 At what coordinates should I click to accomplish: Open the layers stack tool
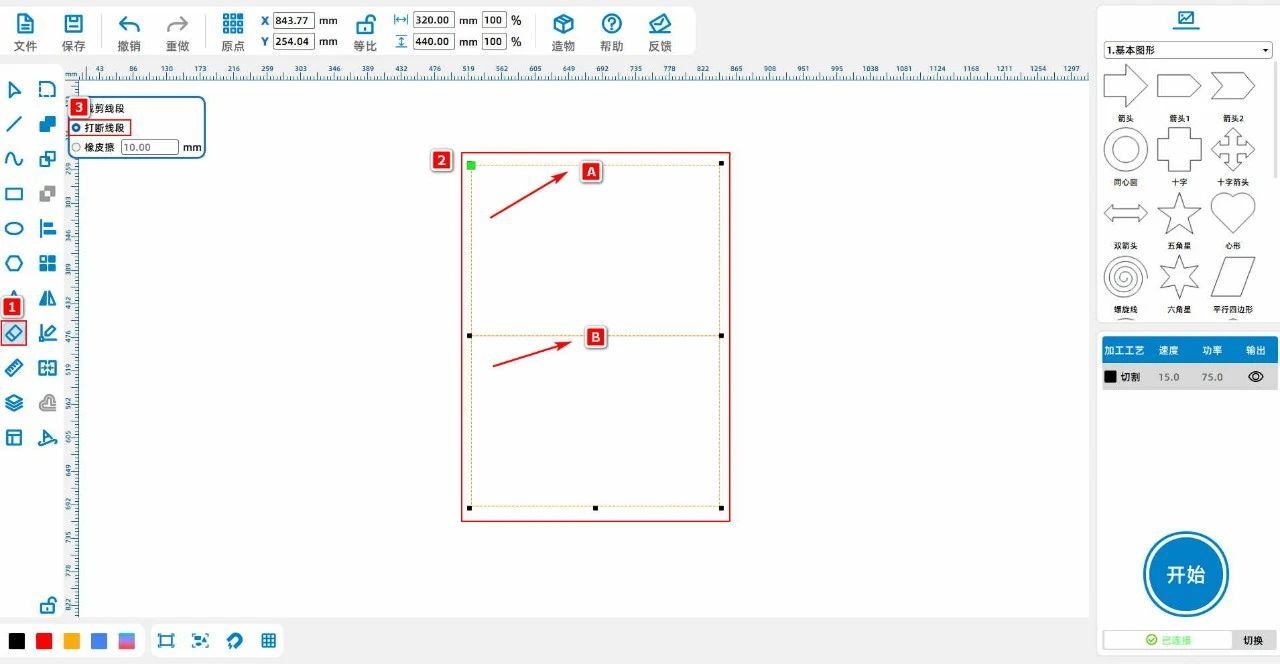click(x=14, y=402)
